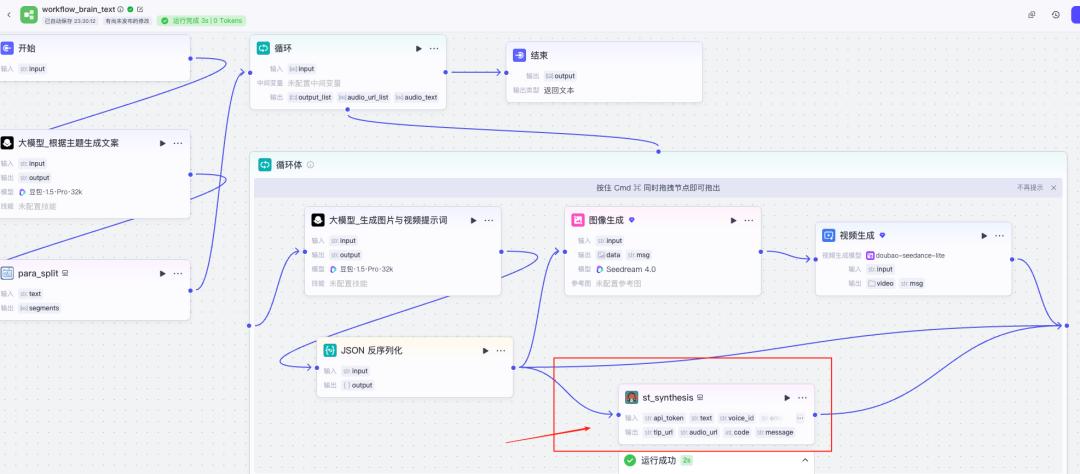Click the 开始 node output port dot

coord(190,59)
